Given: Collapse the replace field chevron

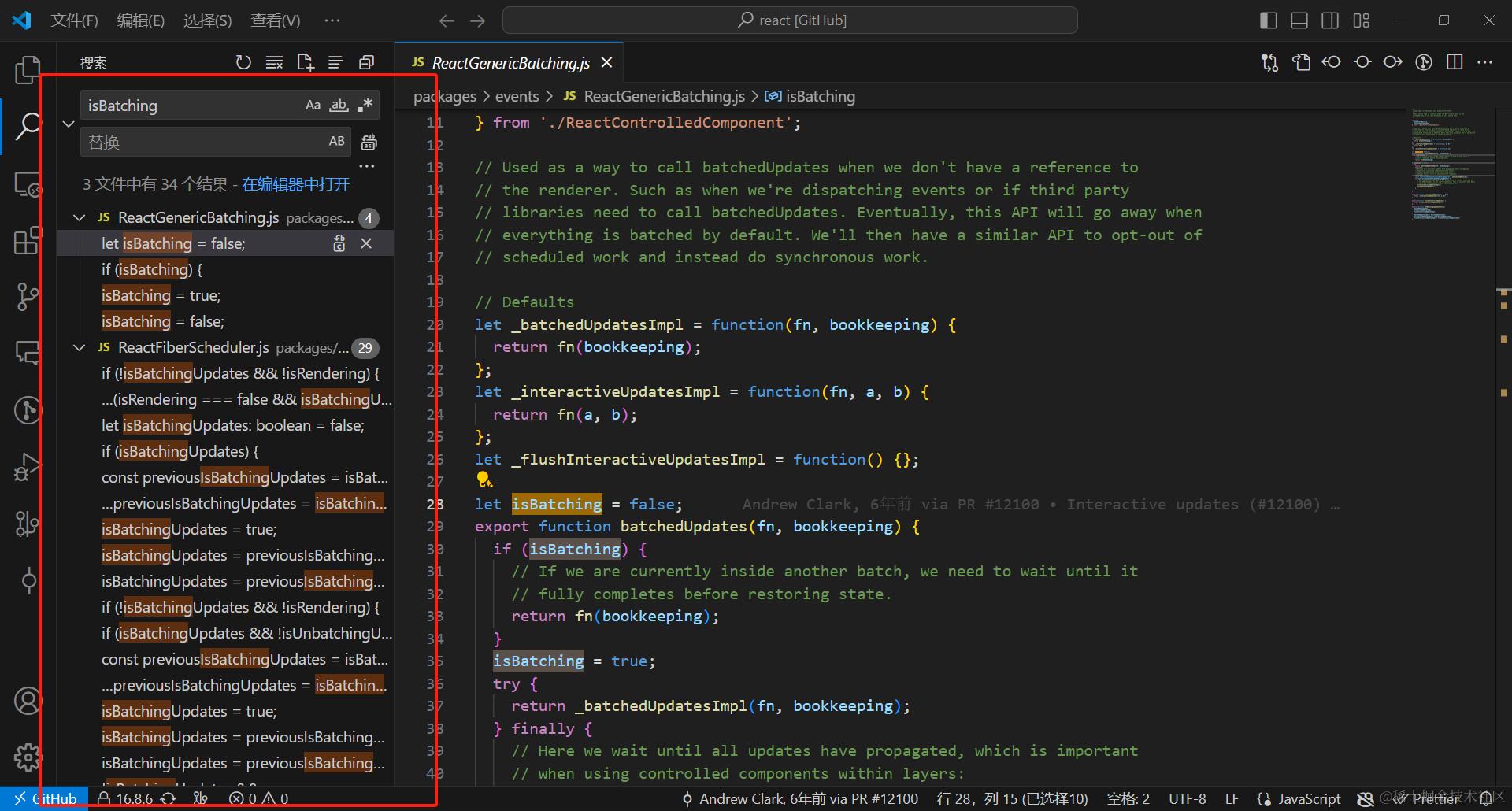Looking at the screenshot, I should [x=69, y=124].
